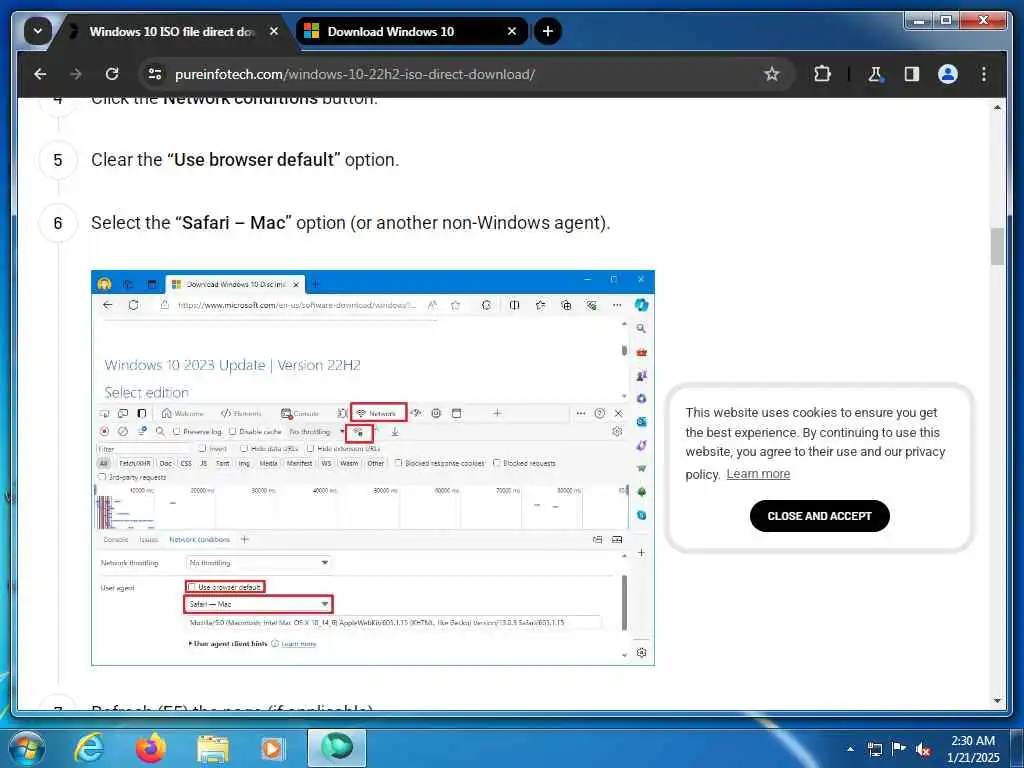Close the Download Windows 10 tab
1024x768 pixels.
(x=512, y=31)
